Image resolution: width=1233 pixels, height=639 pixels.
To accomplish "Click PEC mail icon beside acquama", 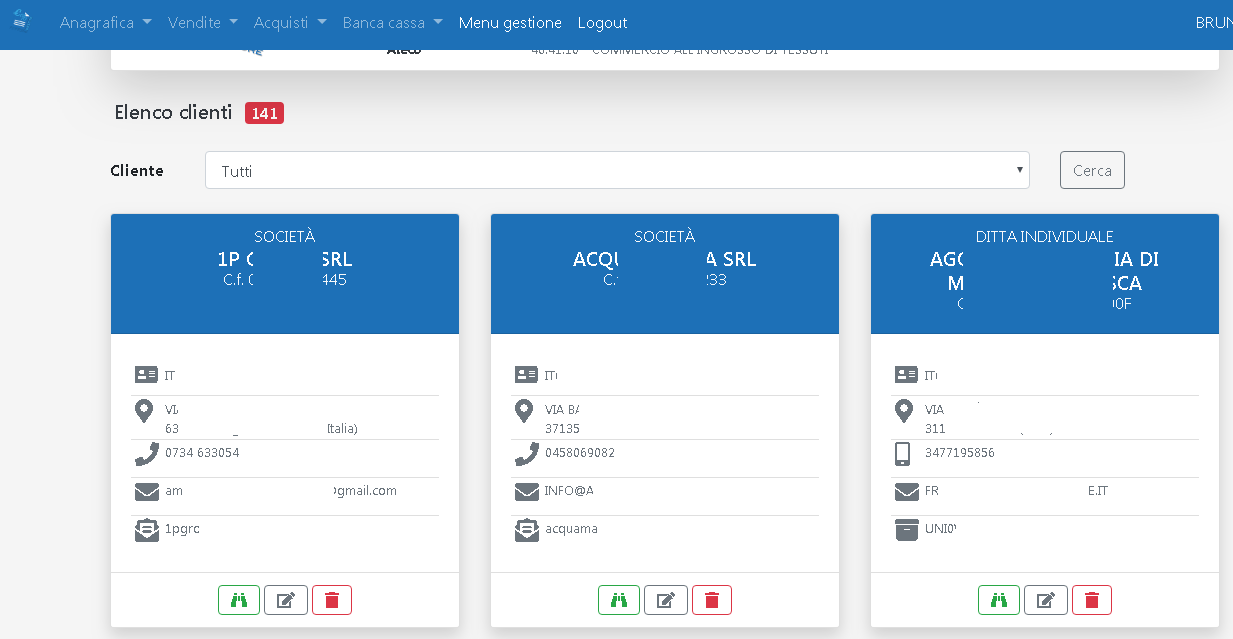I will pyautogui.click(x=526, y=530).
